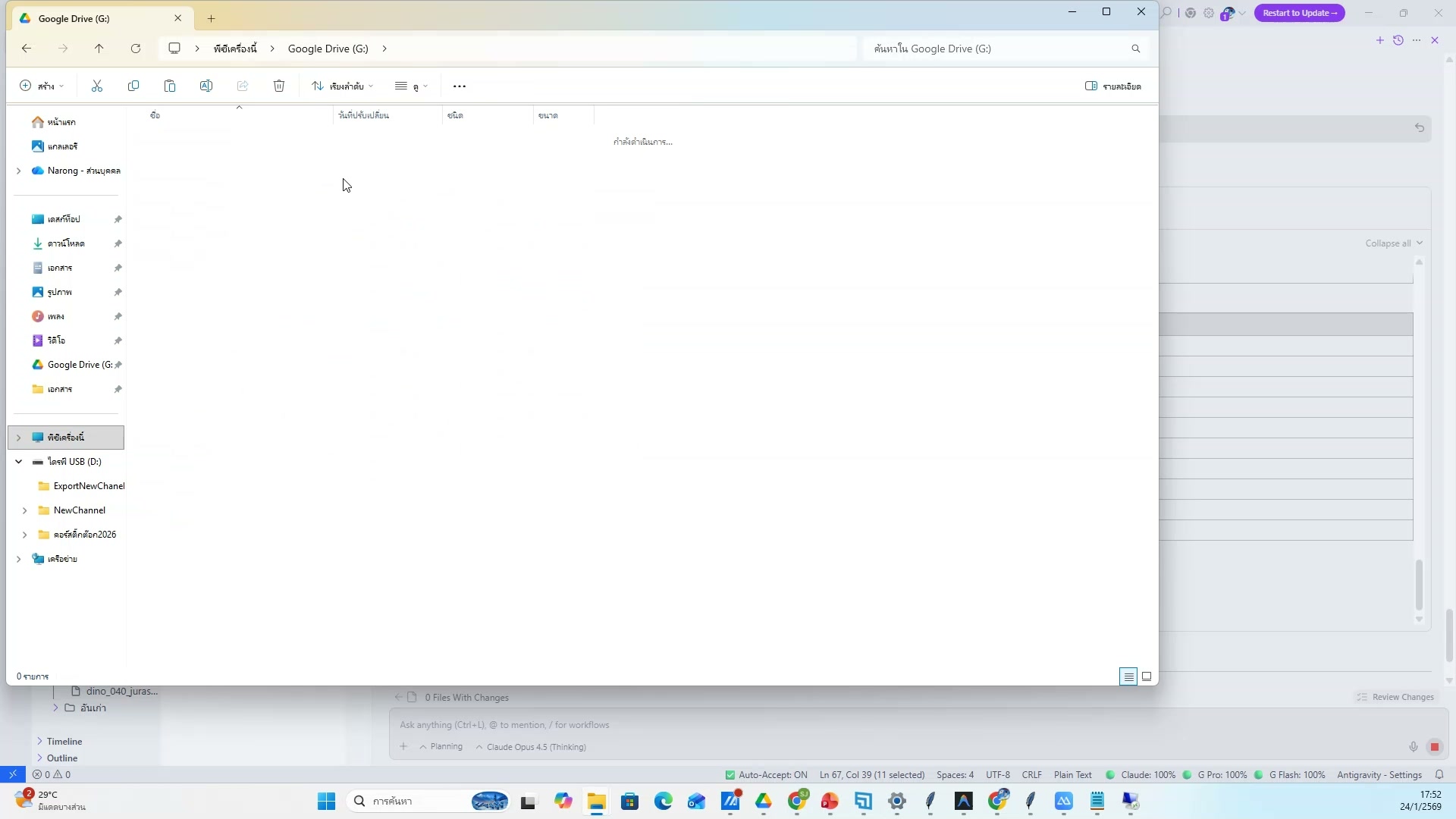
Task: Click the Rename icon in toolbar
Action: pos(206,86)
